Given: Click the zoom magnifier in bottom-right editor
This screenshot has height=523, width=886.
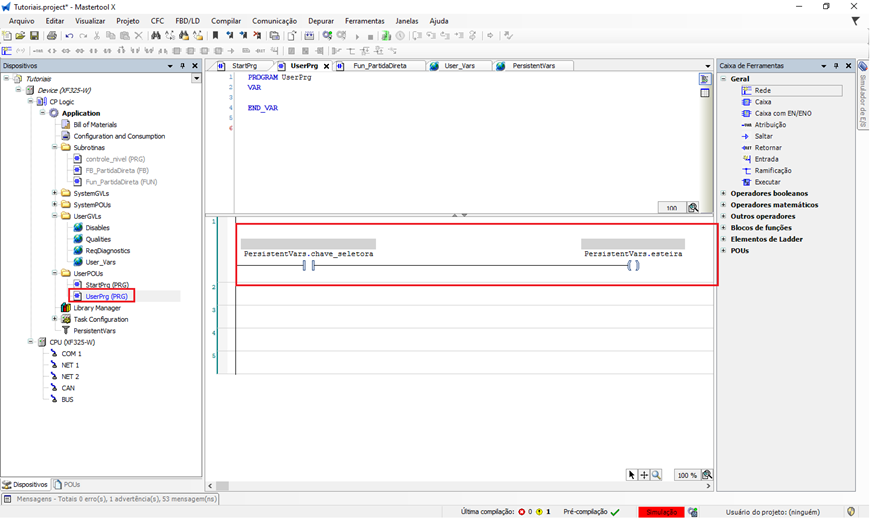Looking at the screenshot, I should [707, 475].
